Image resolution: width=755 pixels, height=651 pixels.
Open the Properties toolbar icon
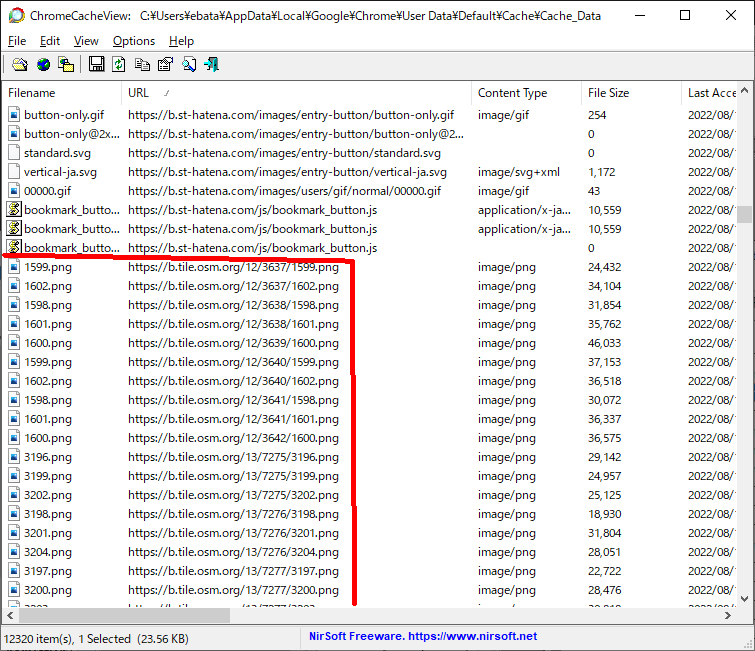[x=165, y=65]
